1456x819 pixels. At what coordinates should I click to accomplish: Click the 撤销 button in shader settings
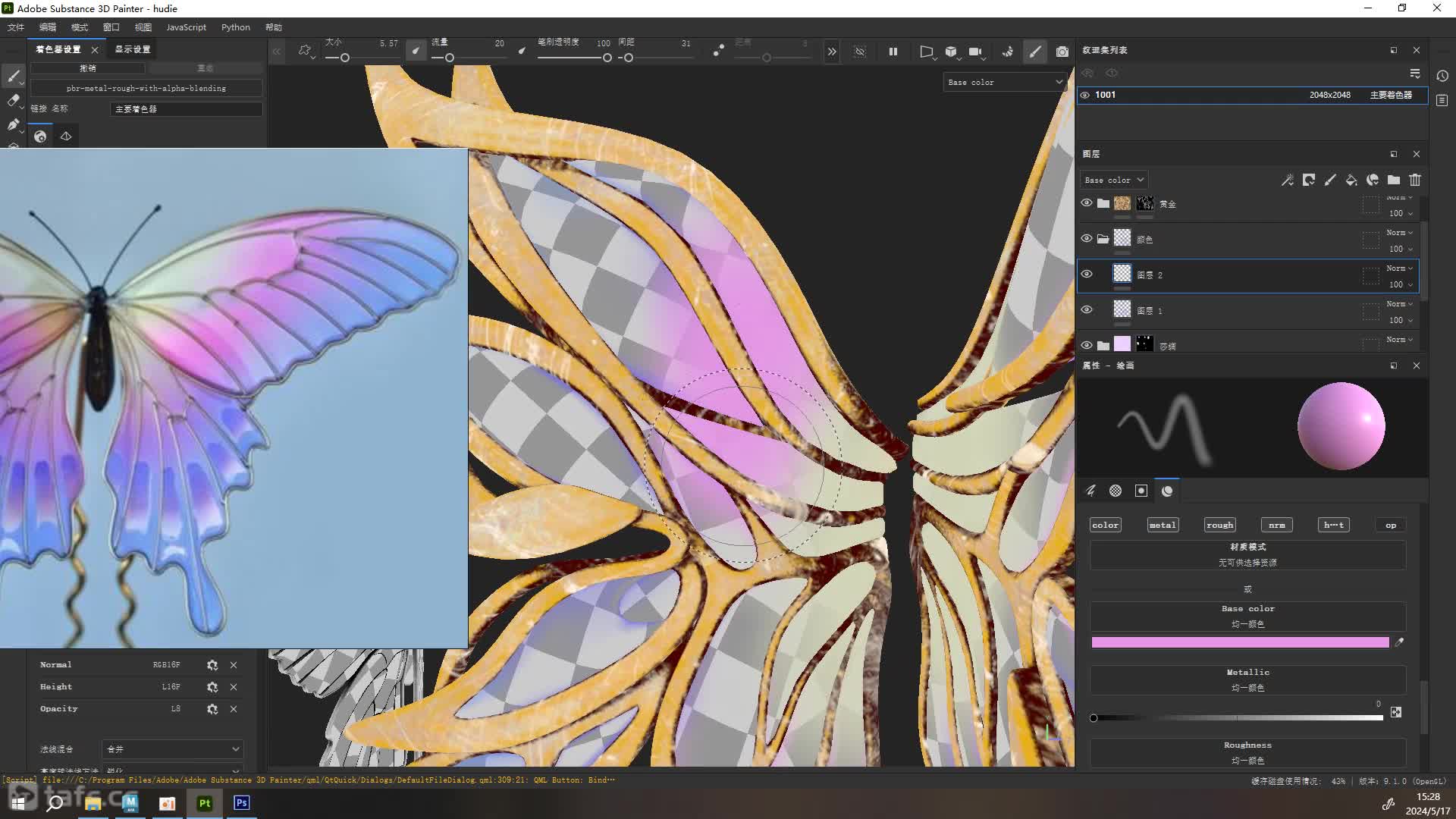tap(88, 68)
